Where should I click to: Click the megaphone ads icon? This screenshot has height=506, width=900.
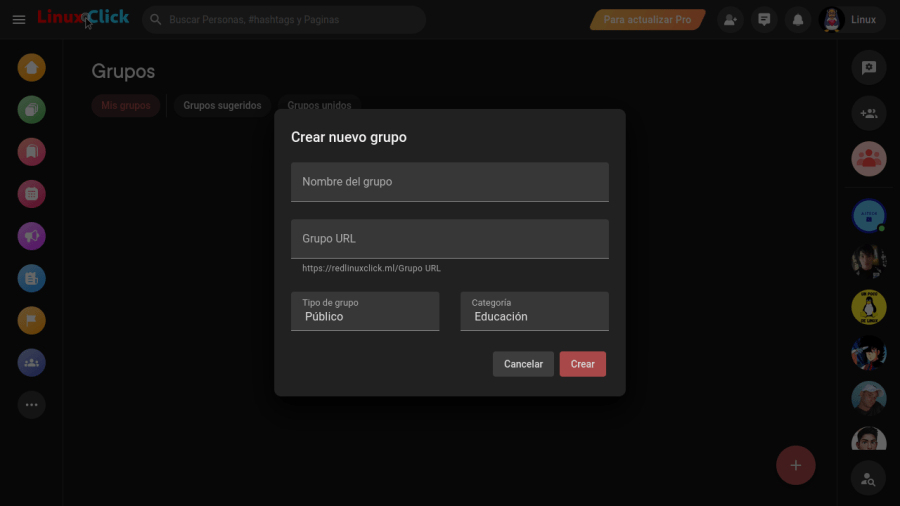point(32,236)
